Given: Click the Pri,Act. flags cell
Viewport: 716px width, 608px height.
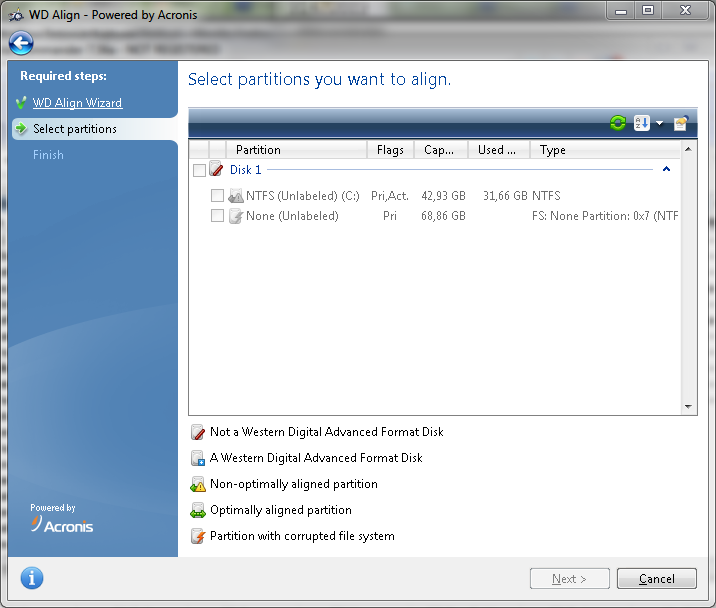Looking at the screenshot, I should [390, 196].
